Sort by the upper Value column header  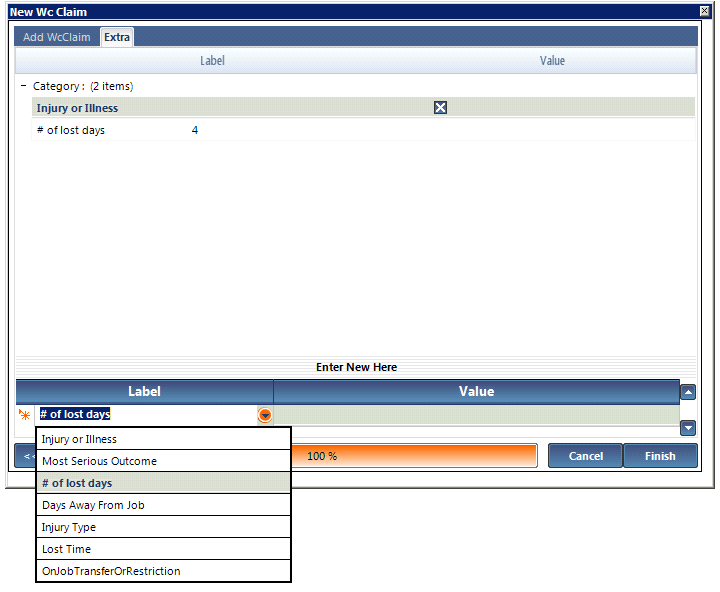pos(552,61)
